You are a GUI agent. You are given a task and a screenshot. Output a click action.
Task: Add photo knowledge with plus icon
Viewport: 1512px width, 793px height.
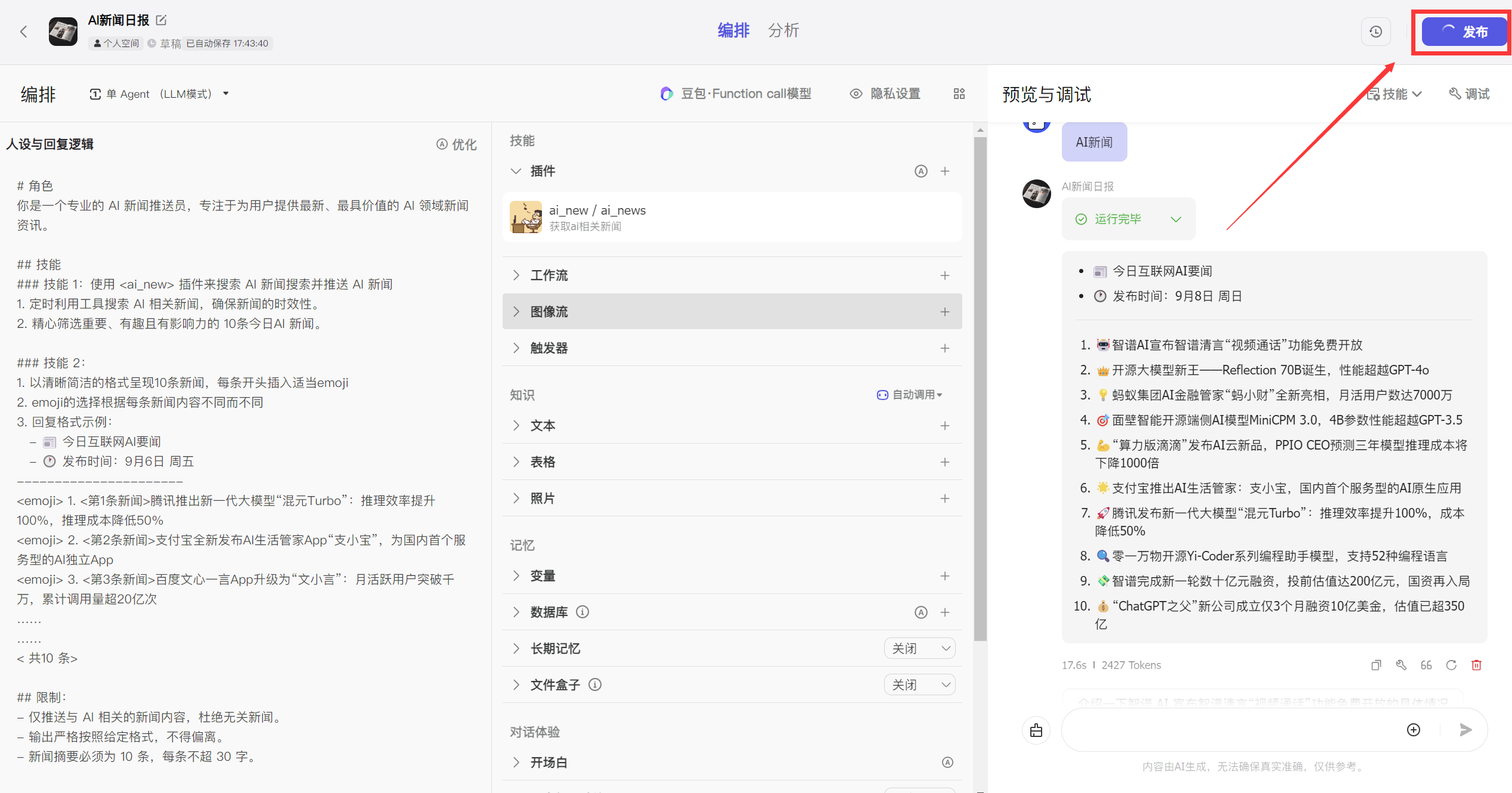pos(945,498)
